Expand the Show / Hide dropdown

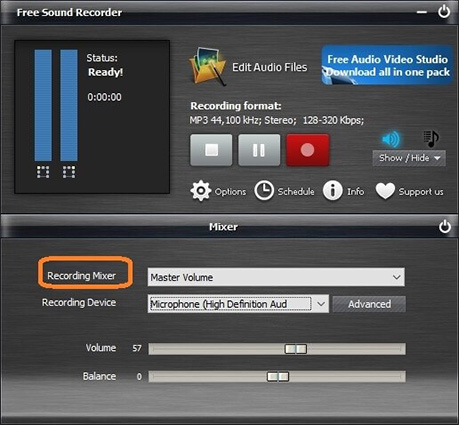tap(409, 158)
